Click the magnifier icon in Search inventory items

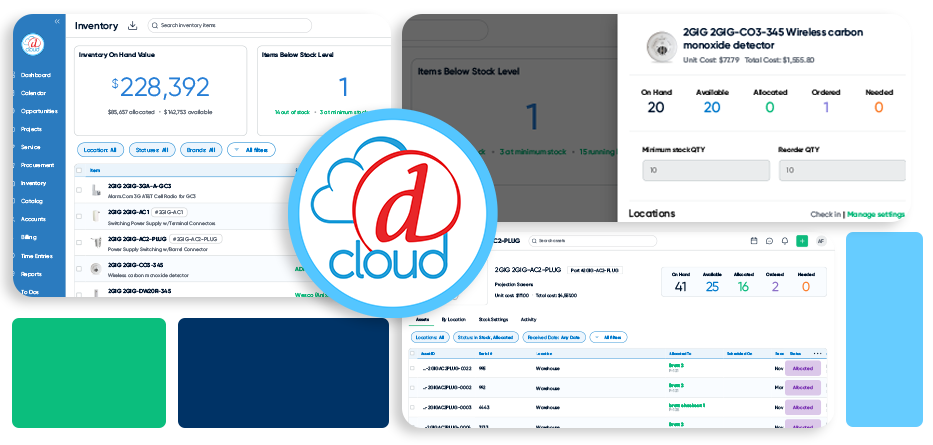pos(155,26)
